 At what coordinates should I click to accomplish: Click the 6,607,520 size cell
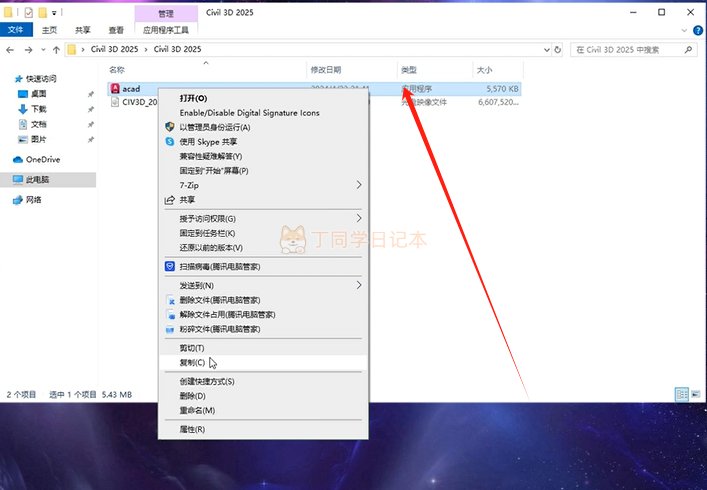[x=498, y=102]
